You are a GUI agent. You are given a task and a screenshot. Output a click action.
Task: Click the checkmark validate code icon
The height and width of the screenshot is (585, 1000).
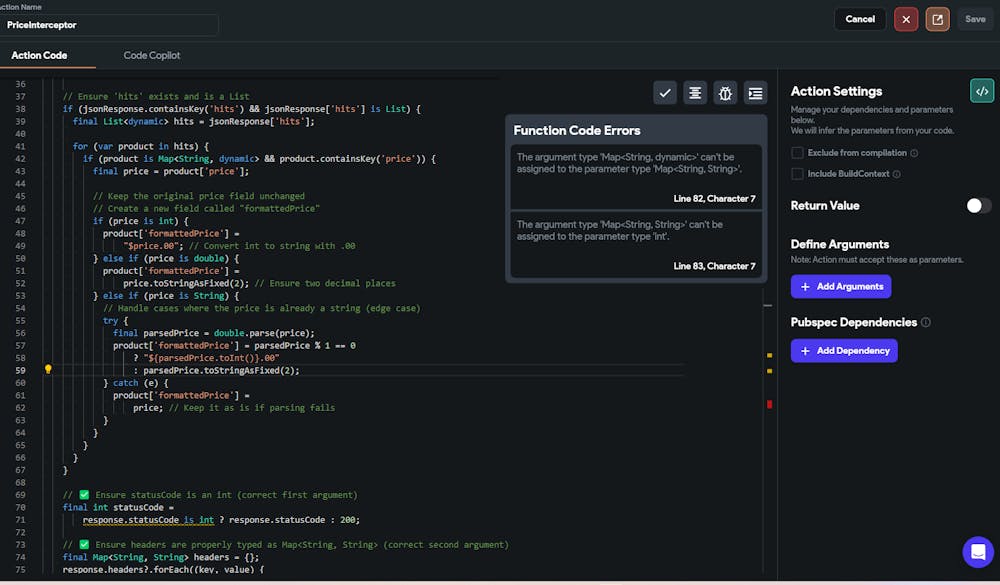pyautogui.click(x=665, y=93)
